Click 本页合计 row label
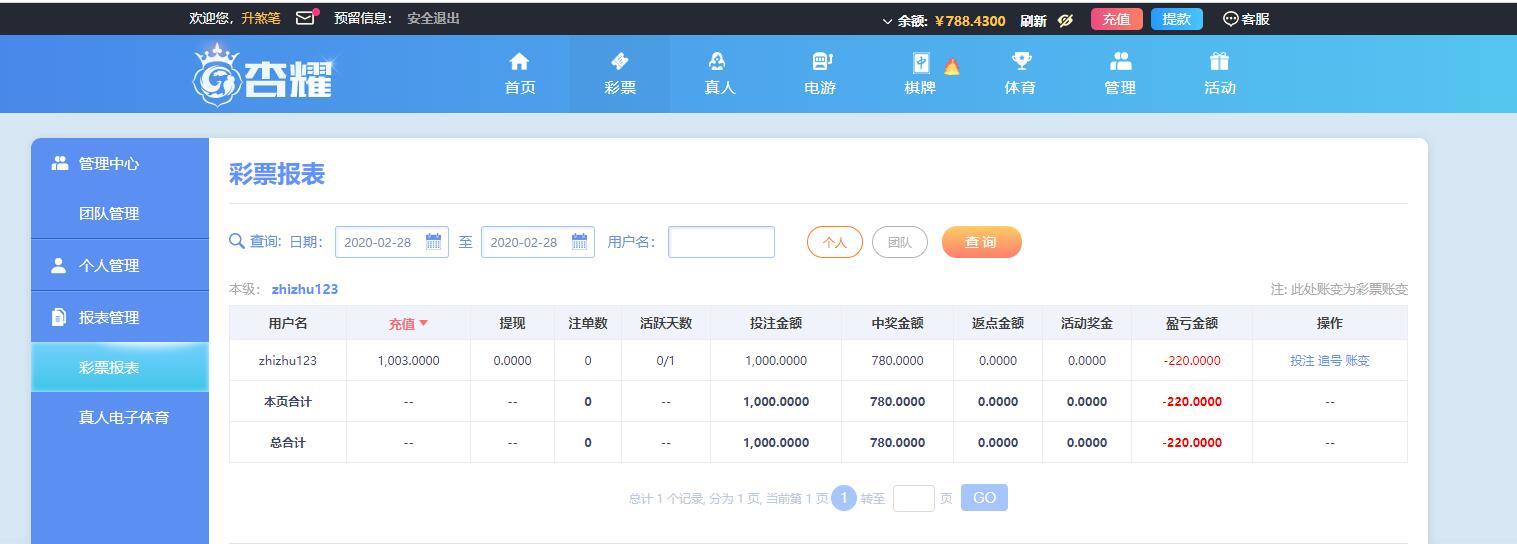The height and width of the screenshot is (544, 1517). pyautogui.click(x=288, y=401)
